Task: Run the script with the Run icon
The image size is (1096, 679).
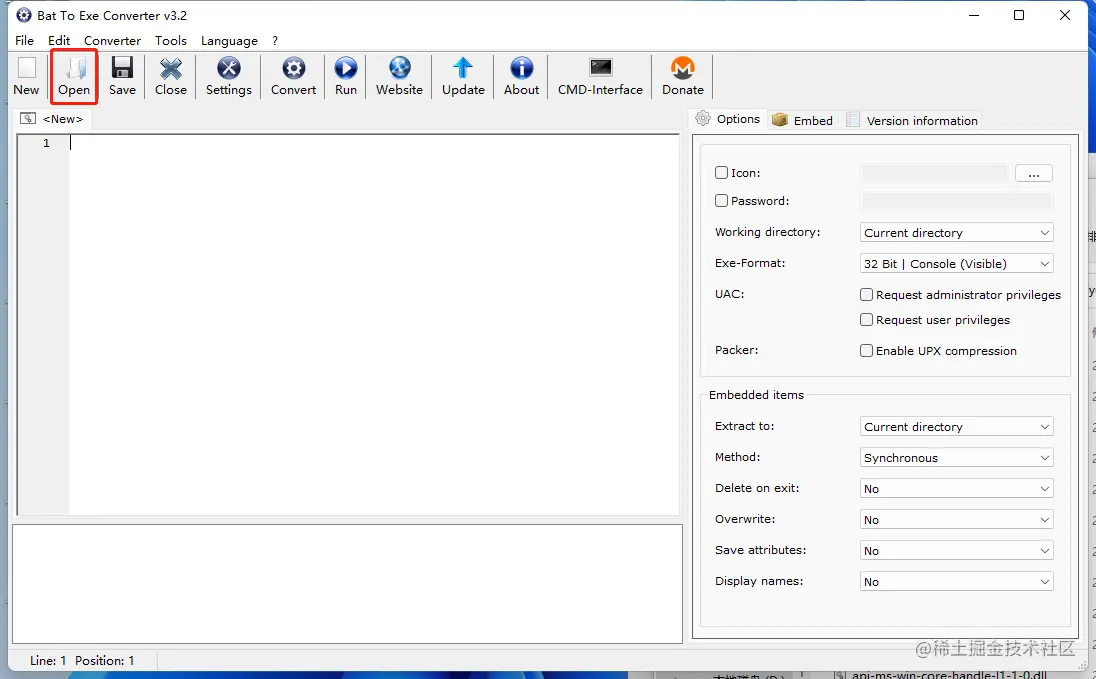Action: click(x=346, y=76)
